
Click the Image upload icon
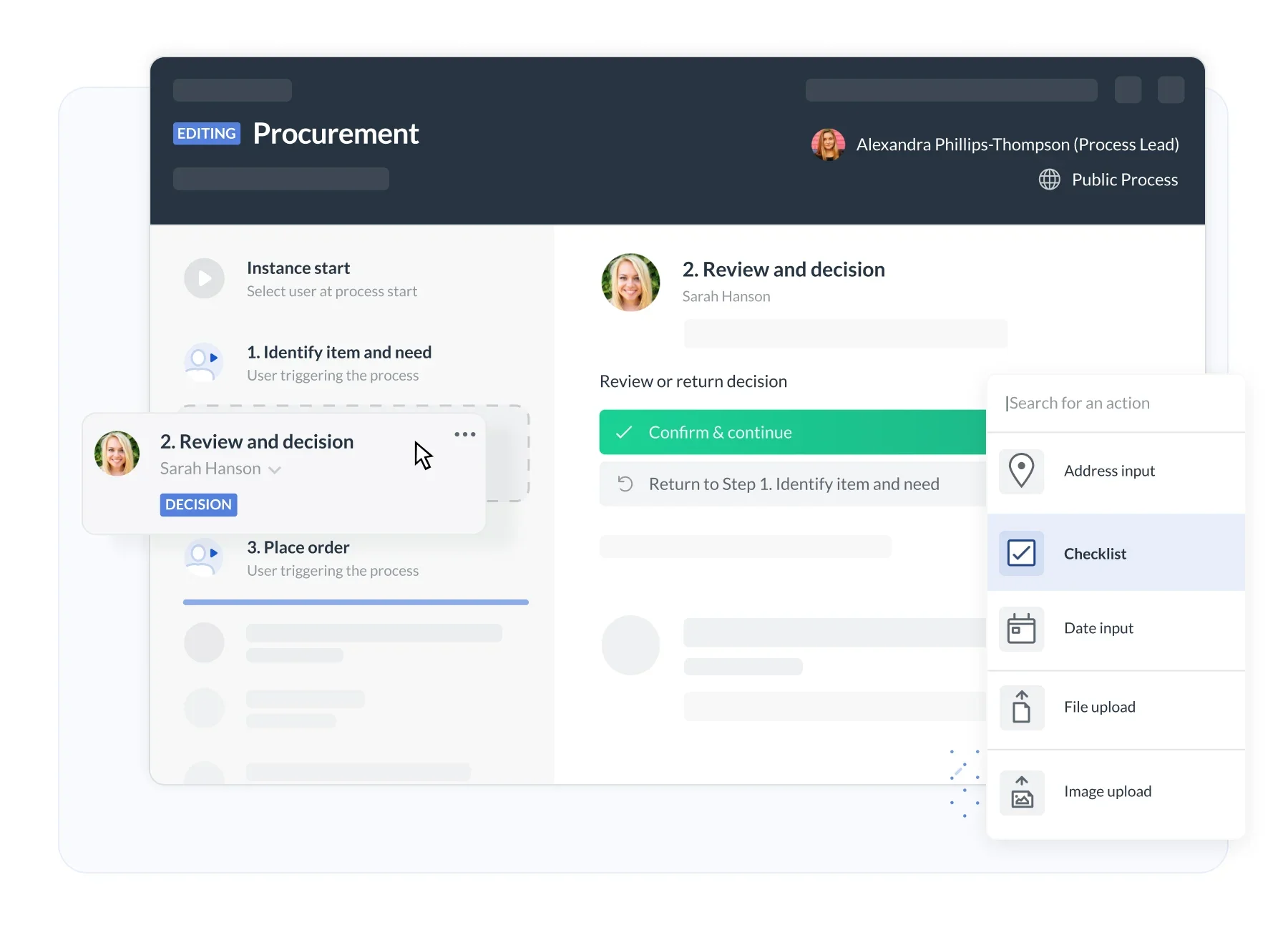pyautogui.click(x=1021, y=793)
